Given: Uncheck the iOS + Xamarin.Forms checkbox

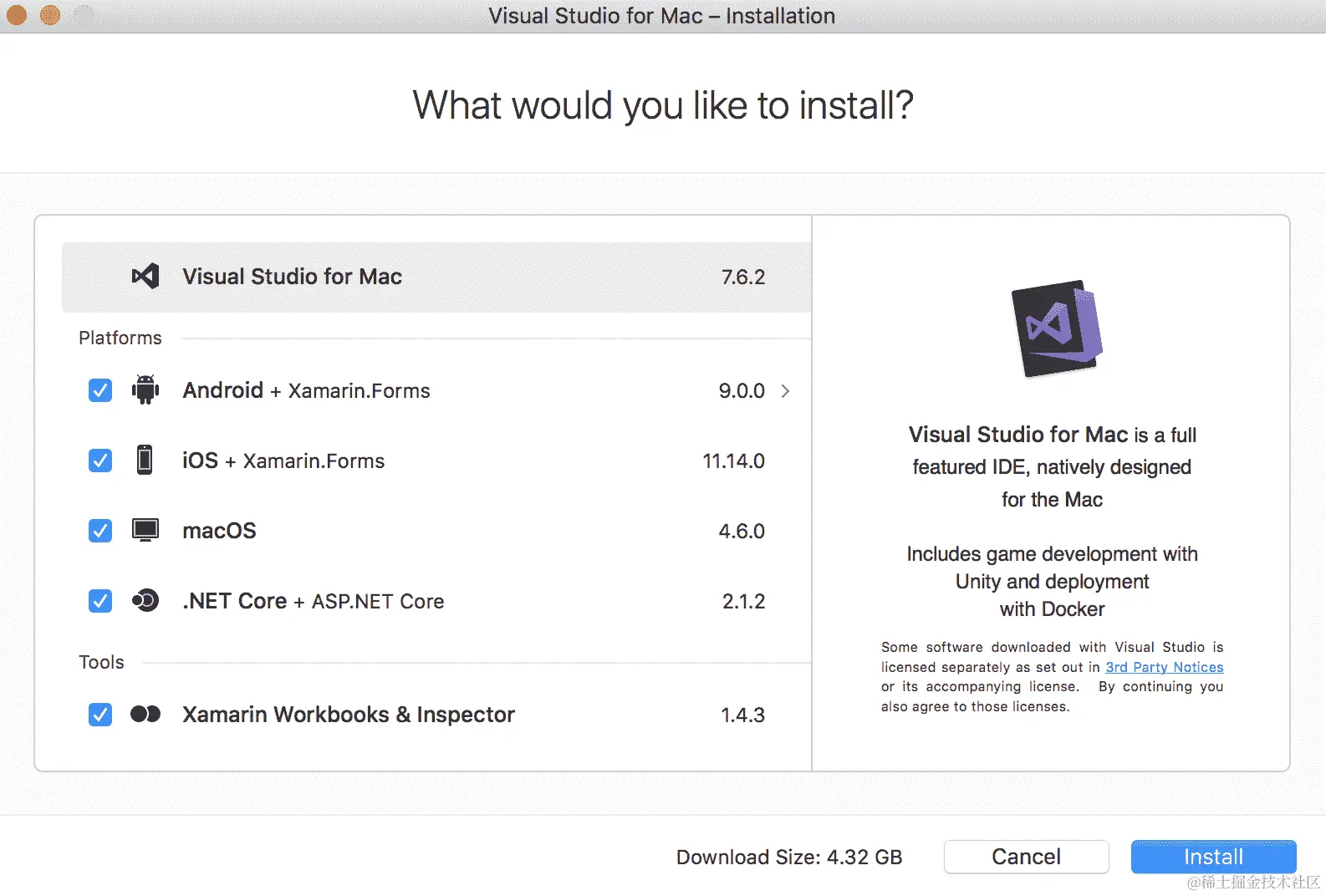Looking at the screenshot, I should click(x=100, y=461).
